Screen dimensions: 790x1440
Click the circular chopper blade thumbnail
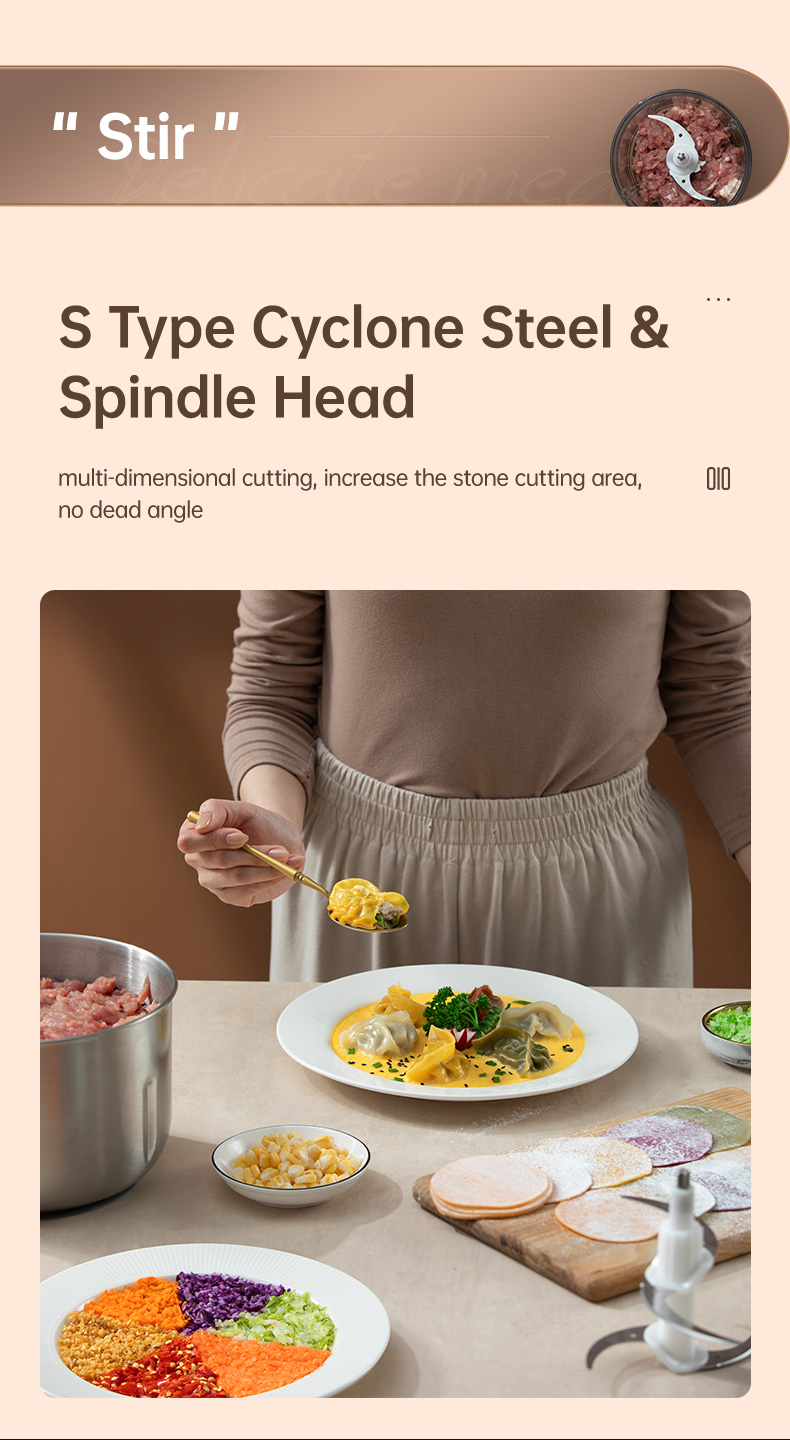pos(682,148)
